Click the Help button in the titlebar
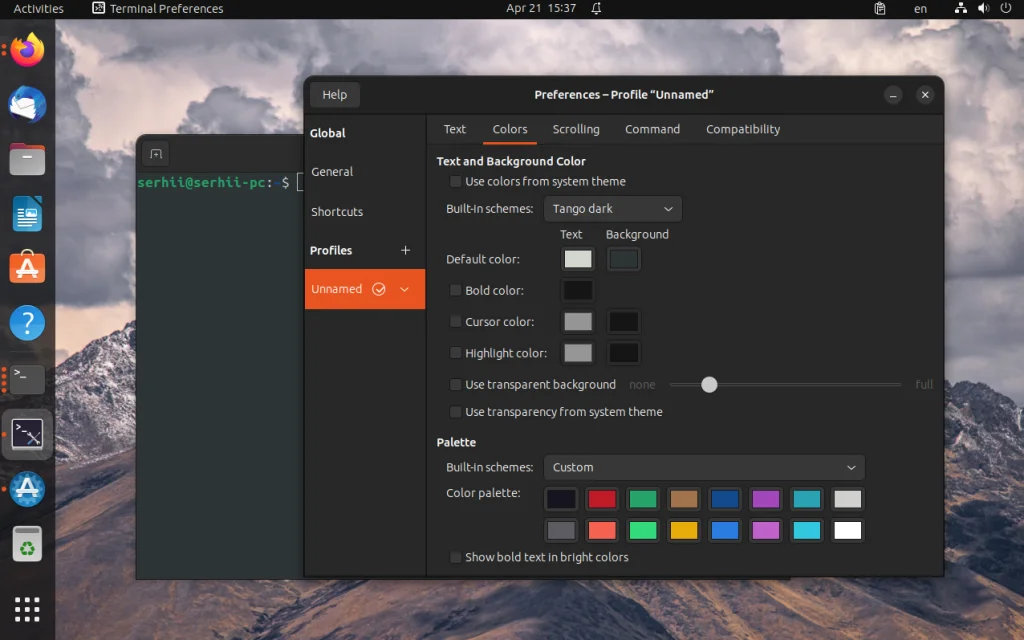The height and width of the screenshot is (640, 1024). pyautogui.click(x=334, y=94)
